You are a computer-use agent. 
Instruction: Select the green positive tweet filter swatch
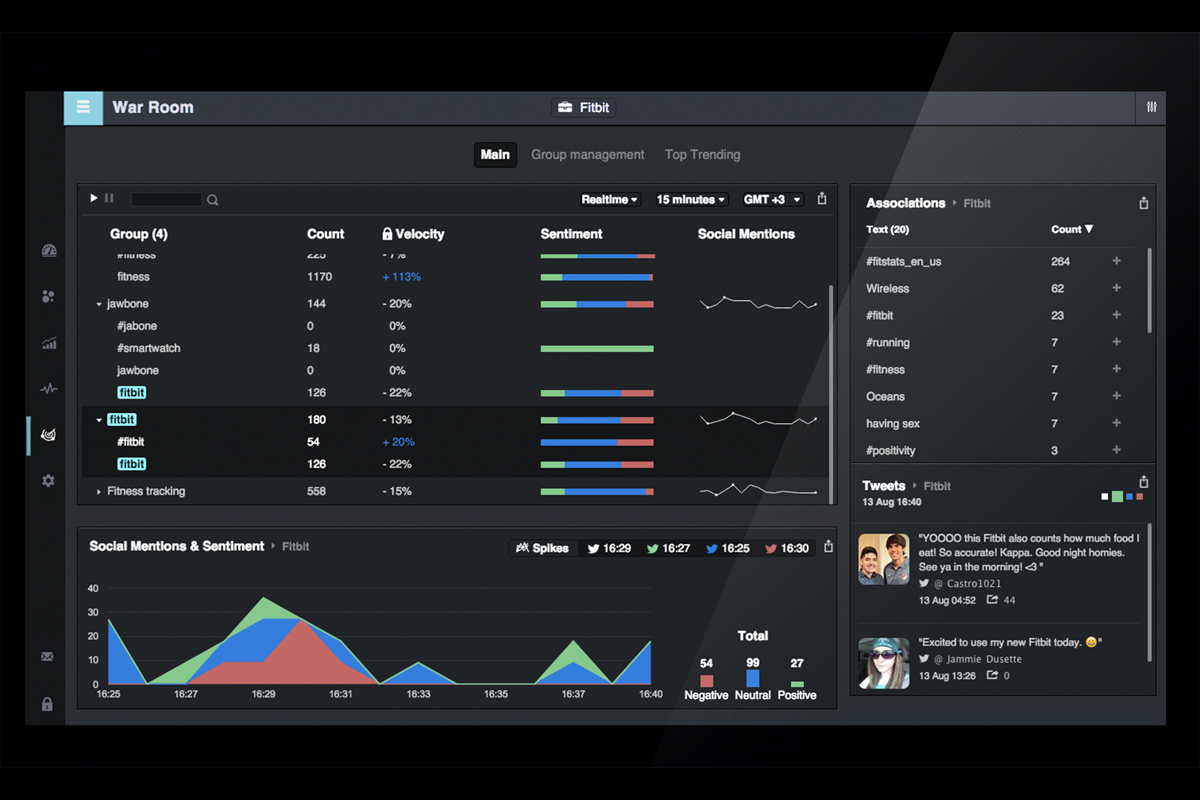[1116, 496]
